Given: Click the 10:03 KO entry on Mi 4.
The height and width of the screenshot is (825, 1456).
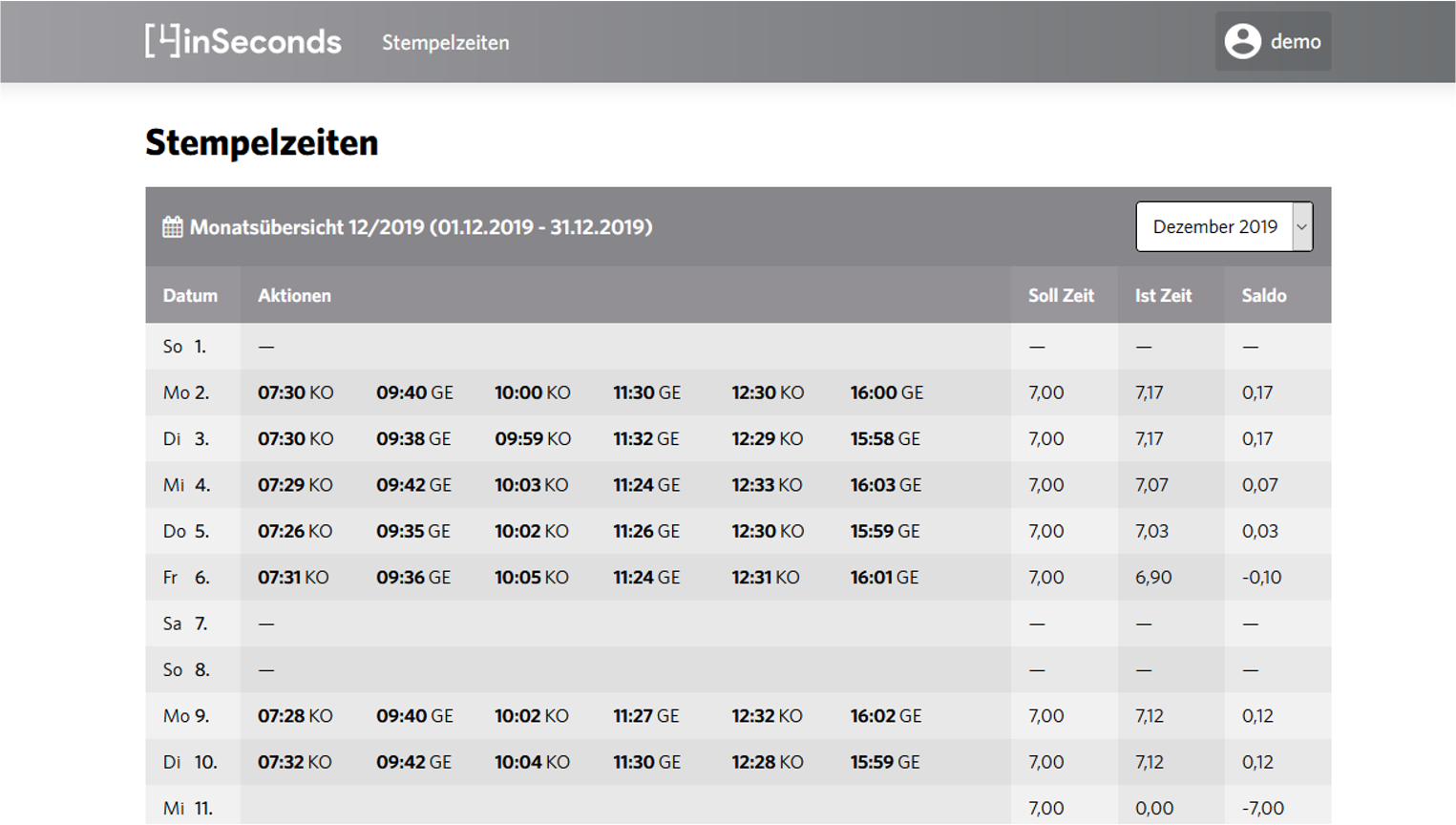Looking at the screenshot, I should coord(531,485).
